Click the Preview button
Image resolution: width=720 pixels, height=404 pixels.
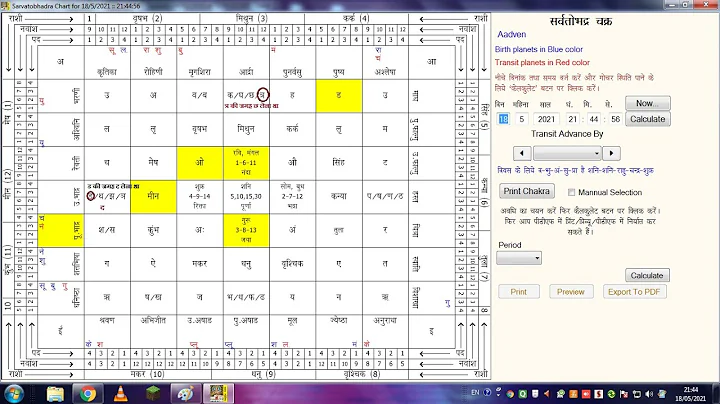tap(571, 292)
